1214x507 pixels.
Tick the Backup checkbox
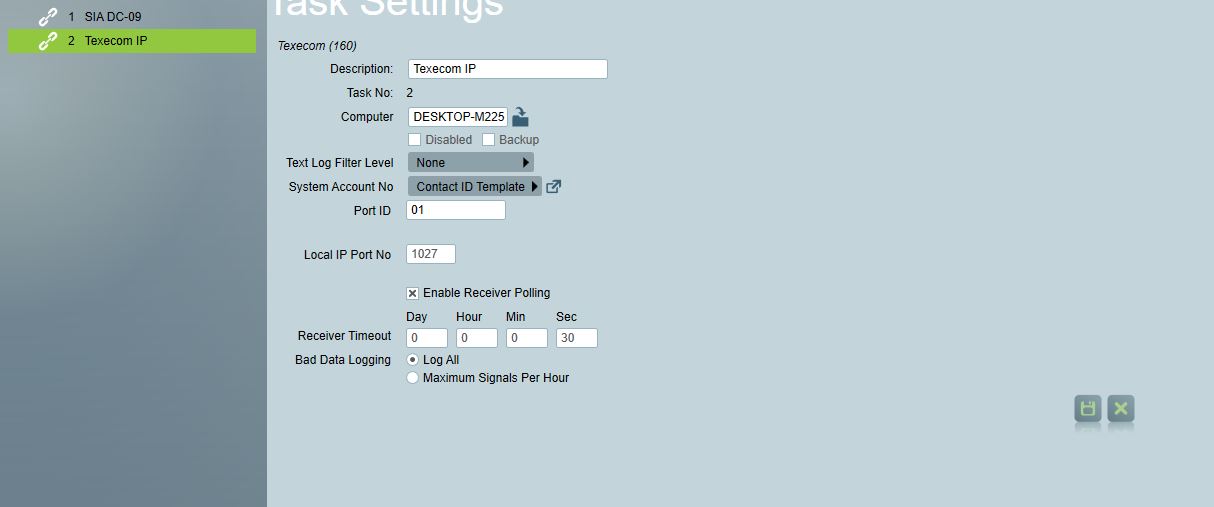tap(489, 140)
